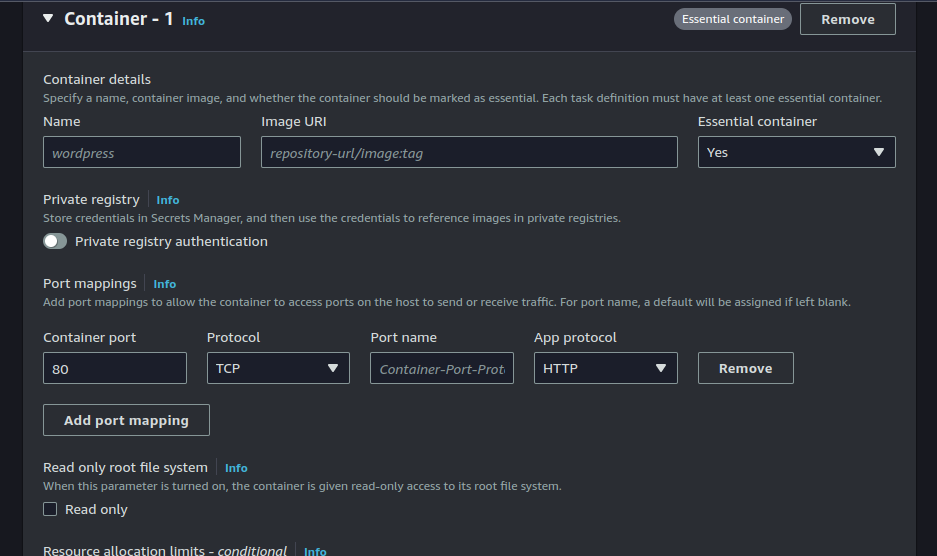937x556 pixels.
Task: Open the App protocol HTTP dropdown
Action: click(x=605, y=369)
